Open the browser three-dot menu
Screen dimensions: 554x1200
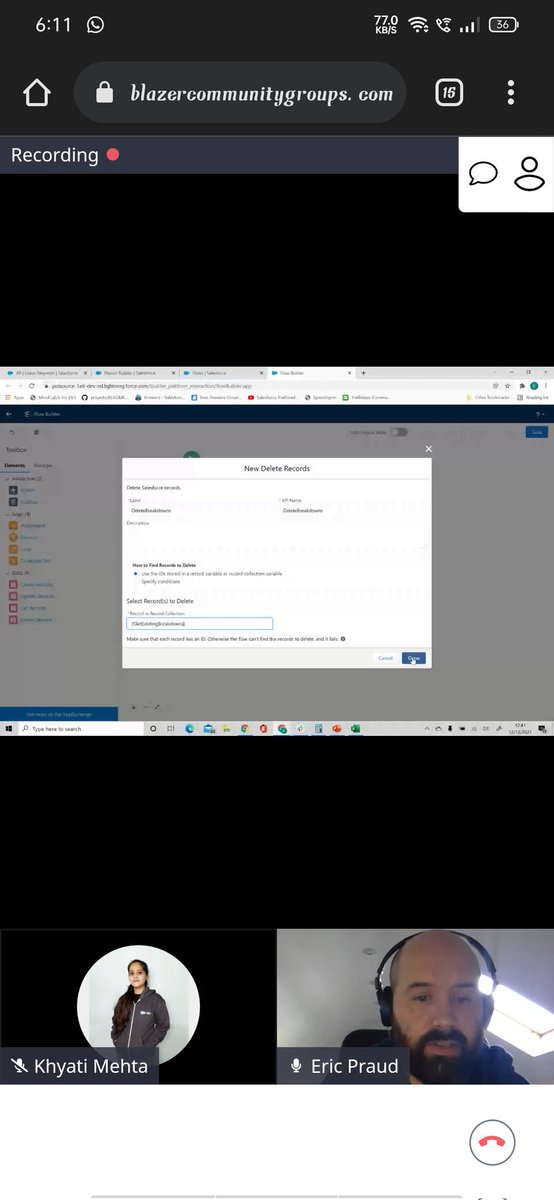click(511, 93)
